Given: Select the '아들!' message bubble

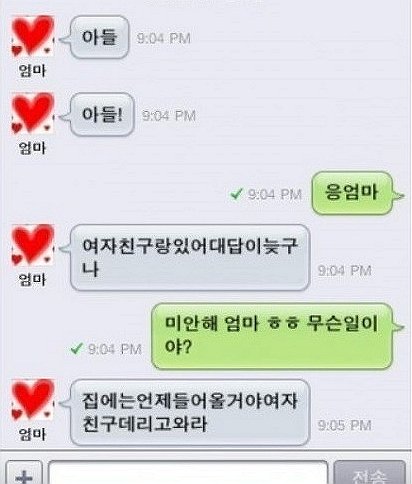Looking at the screenshot, I should 102,114.
